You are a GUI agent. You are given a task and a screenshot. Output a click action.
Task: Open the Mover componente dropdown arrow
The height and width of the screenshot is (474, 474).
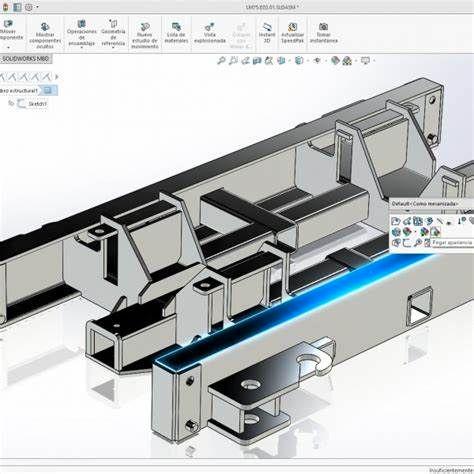[x=9, y=47]
